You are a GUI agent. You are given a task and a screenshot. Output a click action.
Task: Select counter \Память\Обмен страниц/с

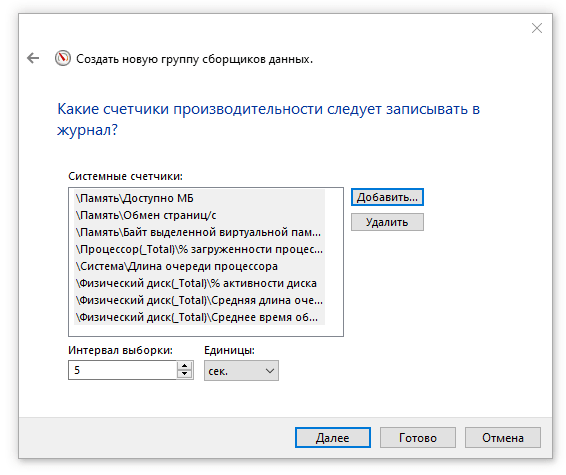[199, 215]
